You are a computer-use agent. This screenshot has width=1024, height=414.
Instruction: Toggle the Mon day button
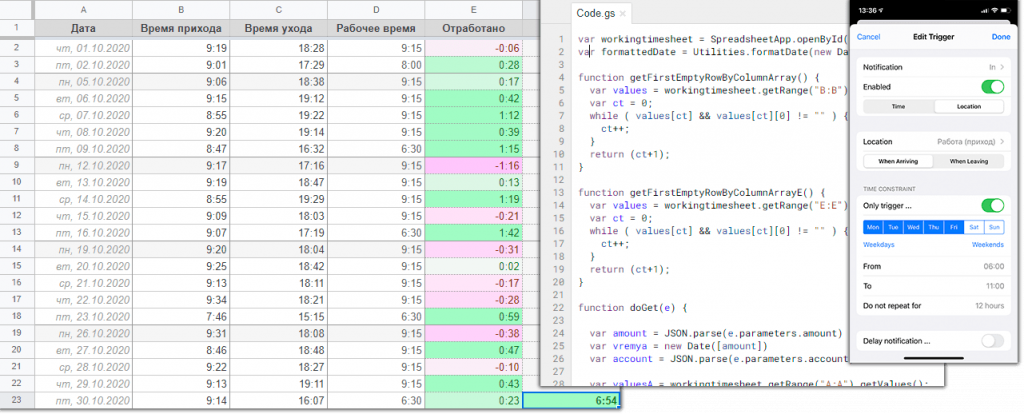point(871,227)
